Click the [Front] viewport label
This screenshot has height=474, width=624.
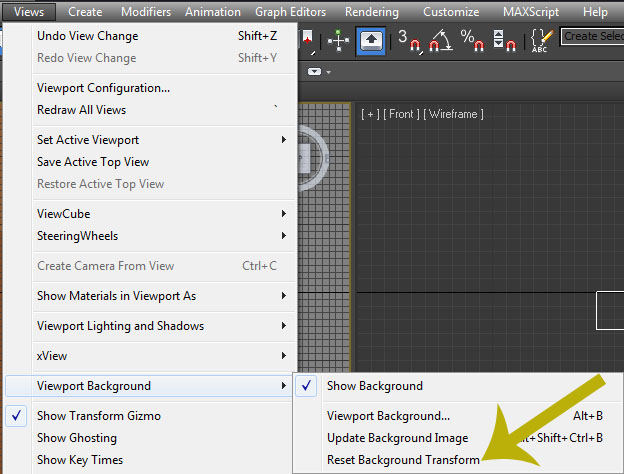click(401, 115)
